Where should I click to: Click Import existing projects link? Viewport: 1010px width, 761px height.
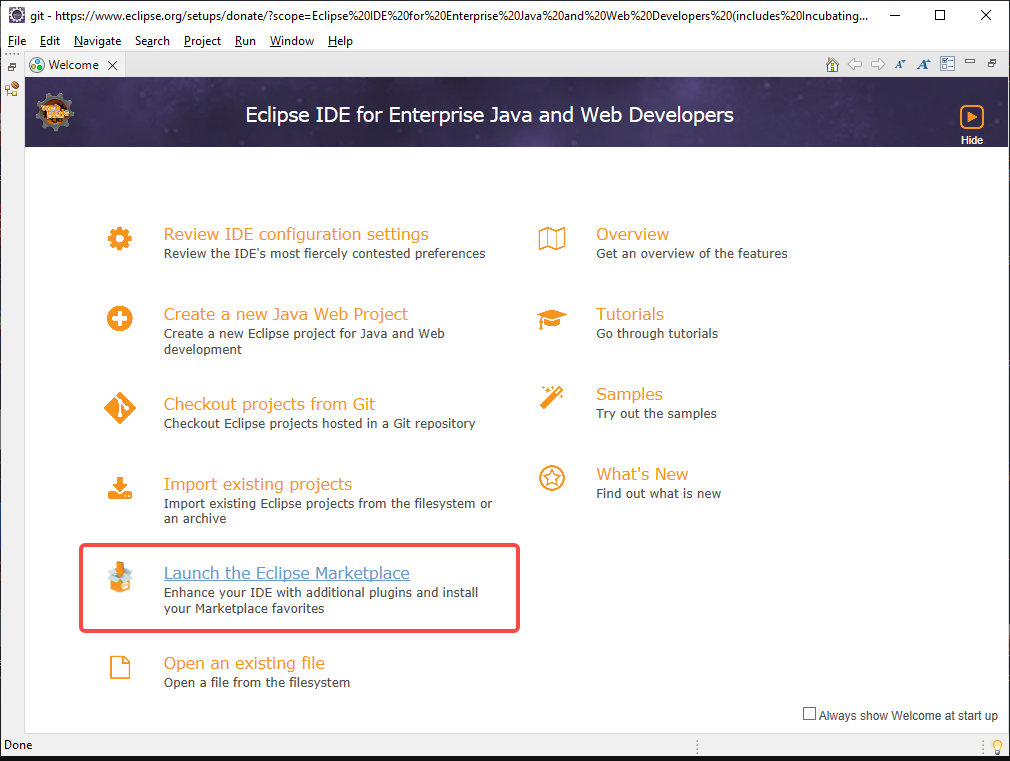point(258,484)
